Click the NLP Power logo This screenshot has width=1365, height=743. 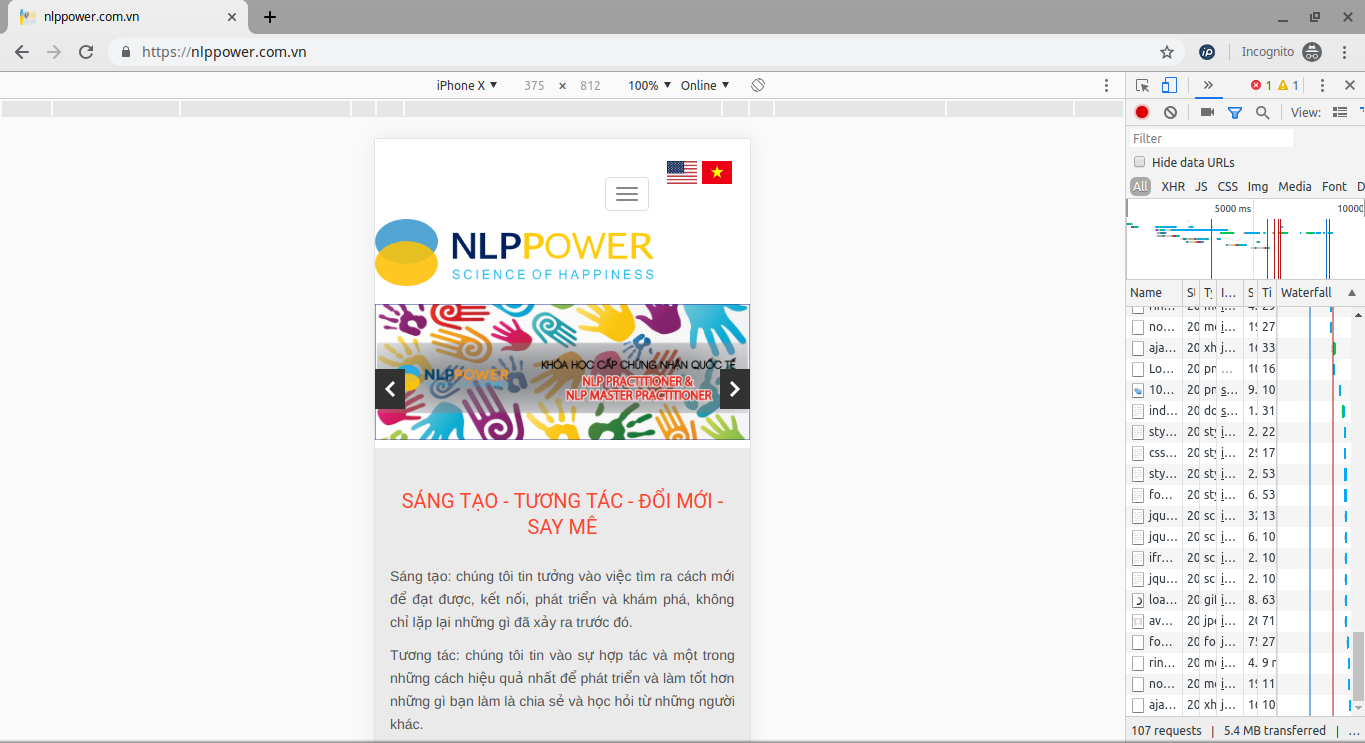point(515,253)
